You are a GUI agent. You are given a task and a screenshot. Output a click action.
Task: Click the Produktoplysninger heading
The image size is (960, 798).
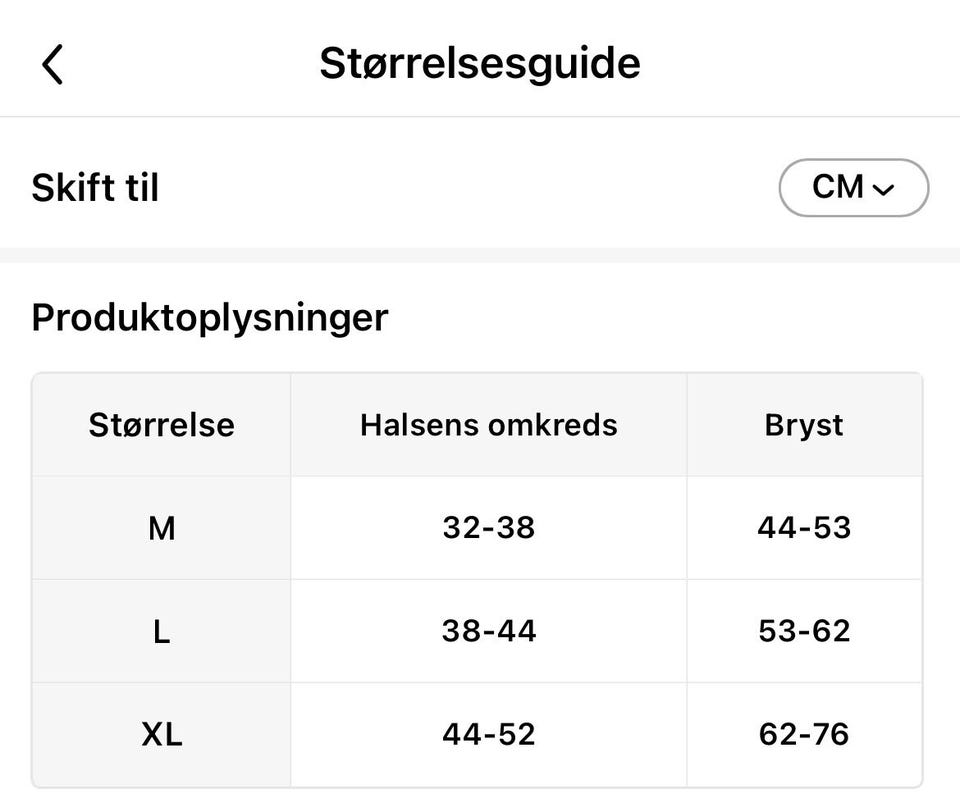(210, 318)
